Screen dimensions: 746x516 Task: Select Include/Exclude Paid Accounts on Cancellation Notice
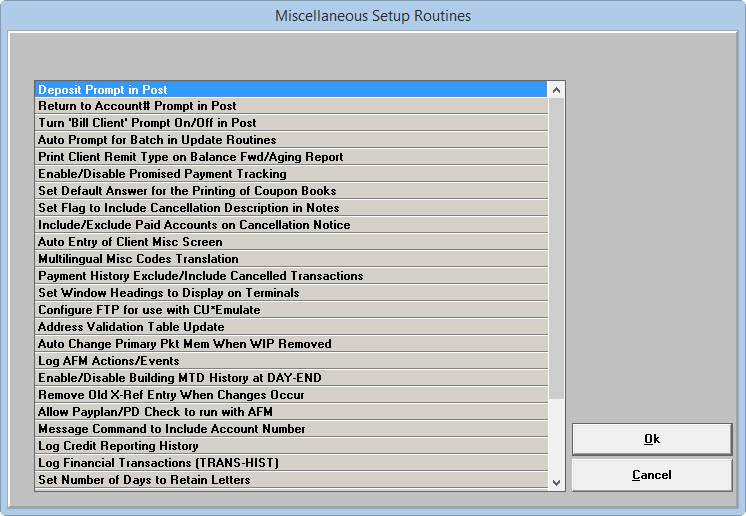[290, 225]
